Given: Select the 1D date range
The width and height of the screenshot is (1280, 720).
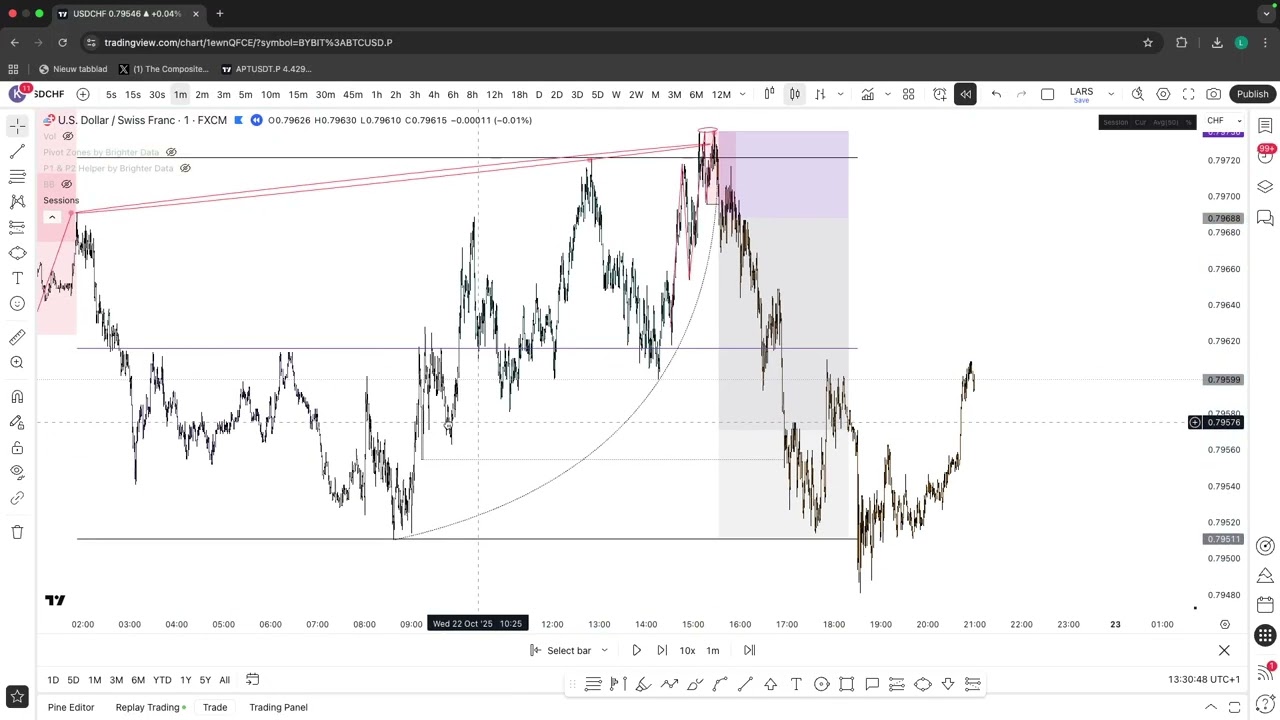Looking at the screenshot, I should (53, 680).
